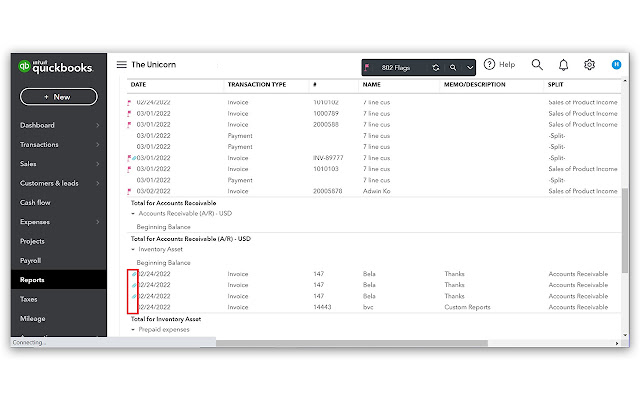Sort by the NAME column header
640x400 pixels.
click(x=371, y=84)
